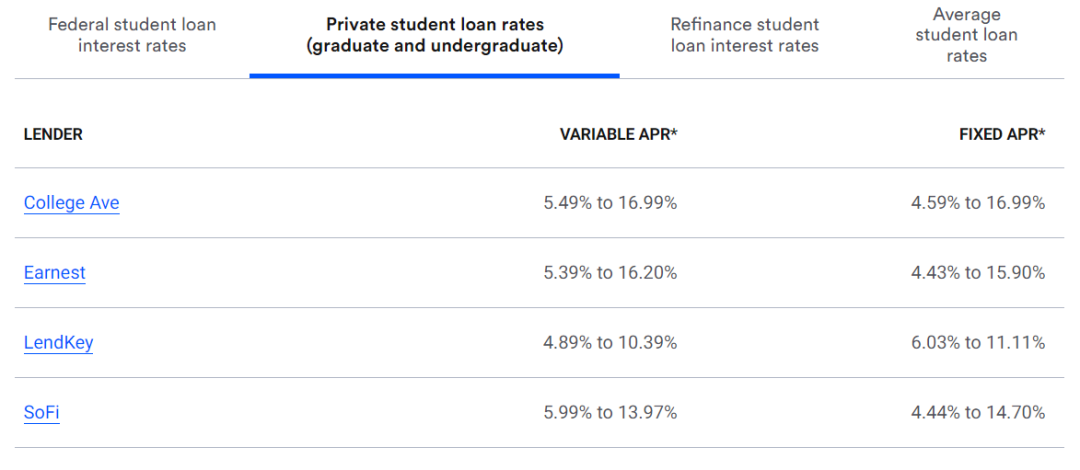Click SoFi variable APR 5.99% to 13.97%
This screenshot has height=470, width=1080.
pyautogui.click(x=610, y=413)
